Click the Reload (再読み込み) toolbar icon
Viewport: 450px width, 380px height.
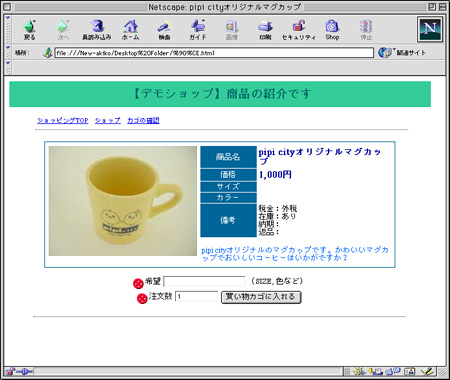tap(97, 30)
